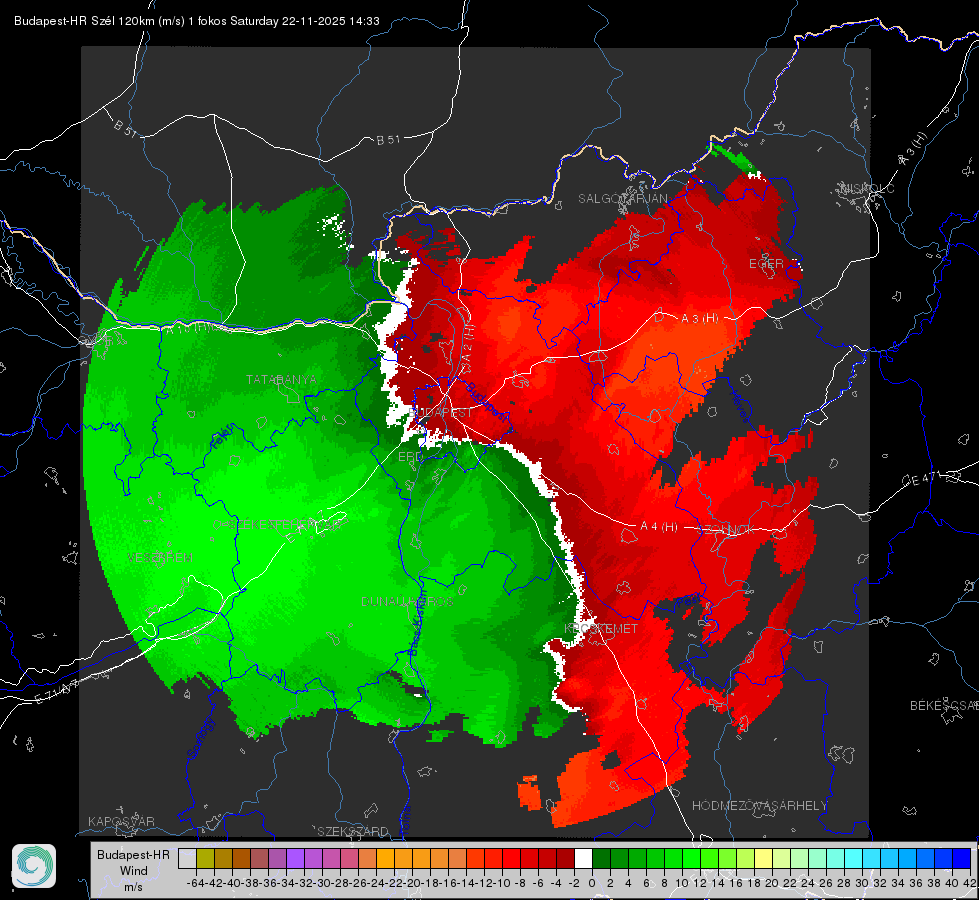979x900 pixels.
Task: Pick the yellow swatch beside legend value 18
Action: click(763, 858)
